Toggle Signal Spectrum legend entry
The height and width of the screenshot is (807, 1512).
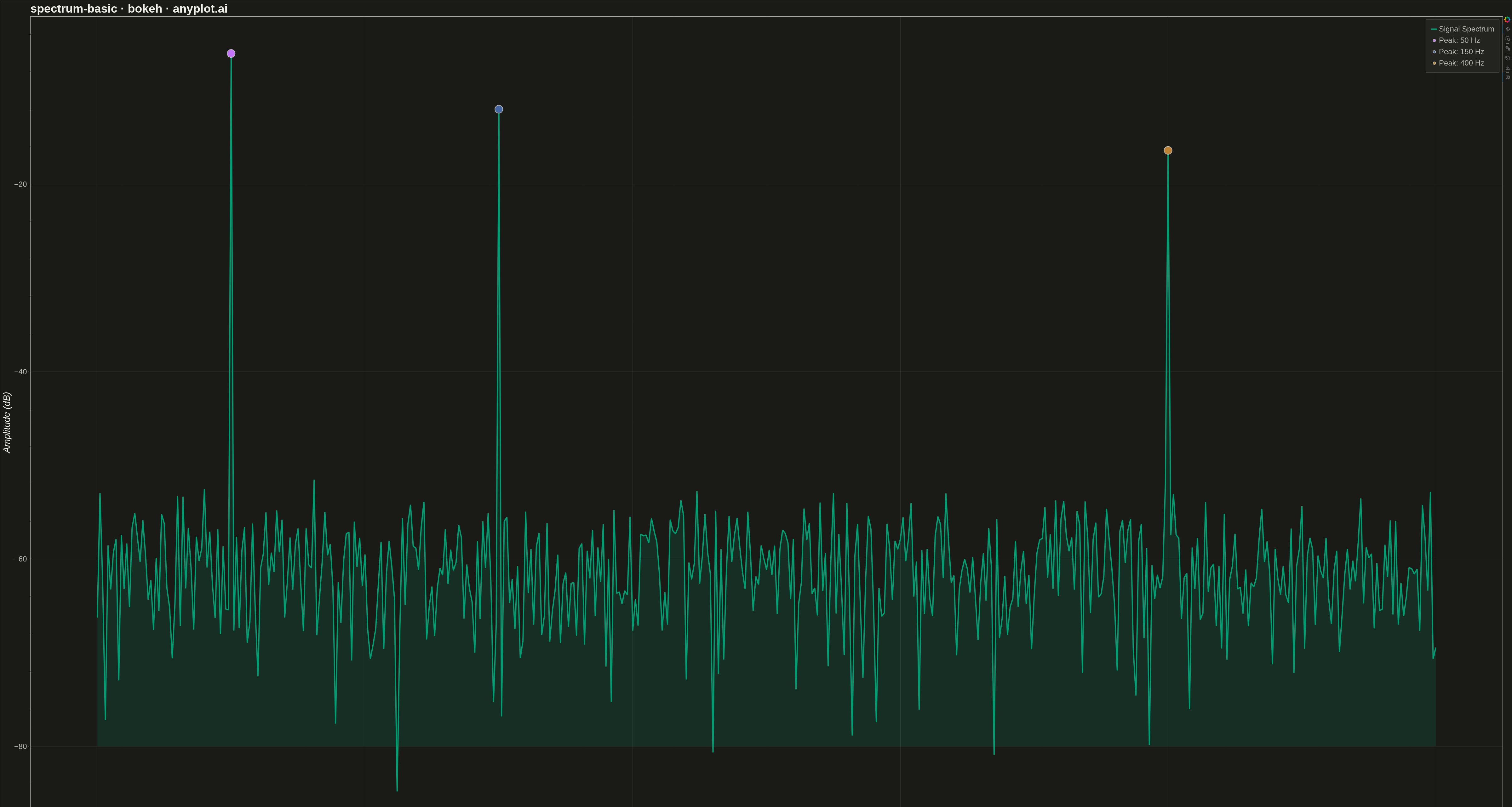[1463, 29]
